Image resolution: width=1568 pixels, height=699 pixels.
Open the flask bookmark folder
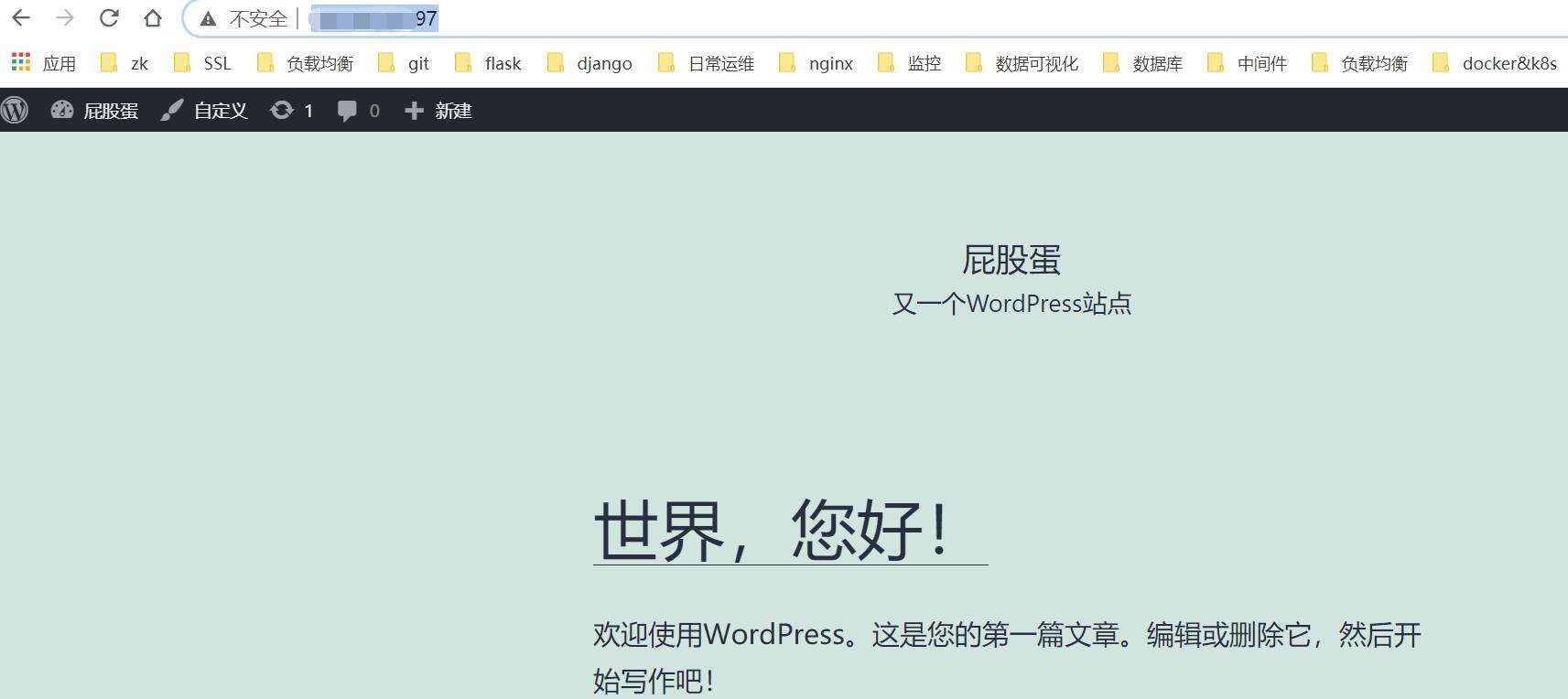tap(489, 63)
